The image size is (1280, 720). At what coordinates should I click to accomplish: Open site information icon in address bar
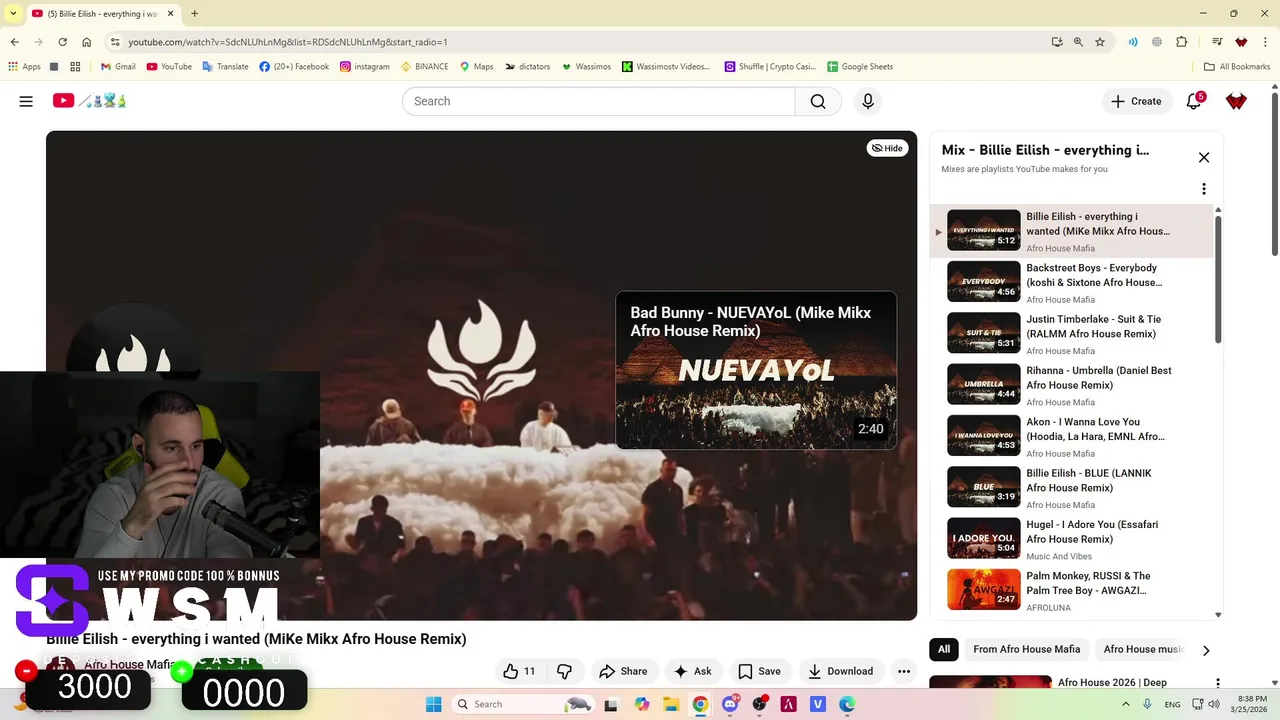[x=115, y=42]
